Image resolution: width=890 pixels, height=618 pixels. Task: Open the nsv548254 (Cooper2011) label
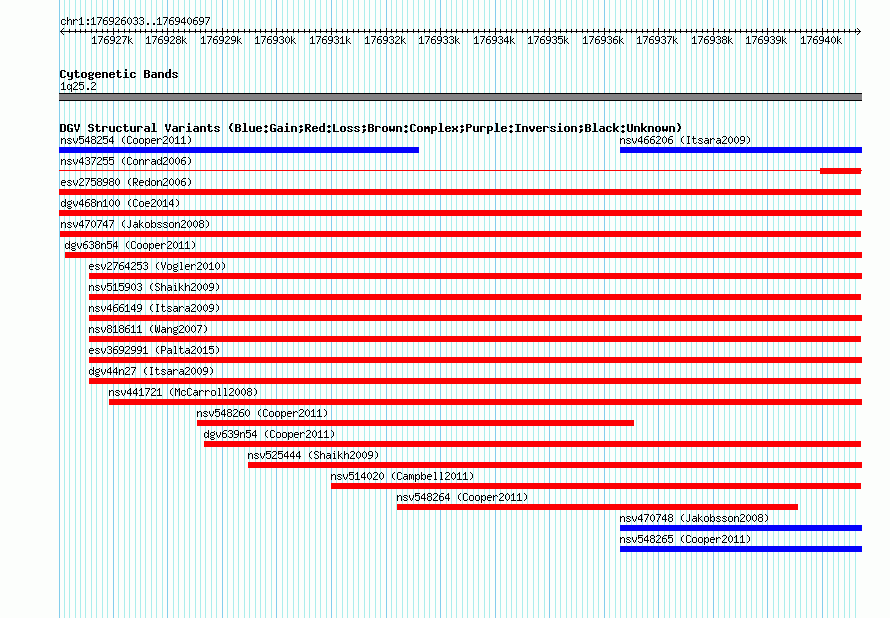coord(126,140)
